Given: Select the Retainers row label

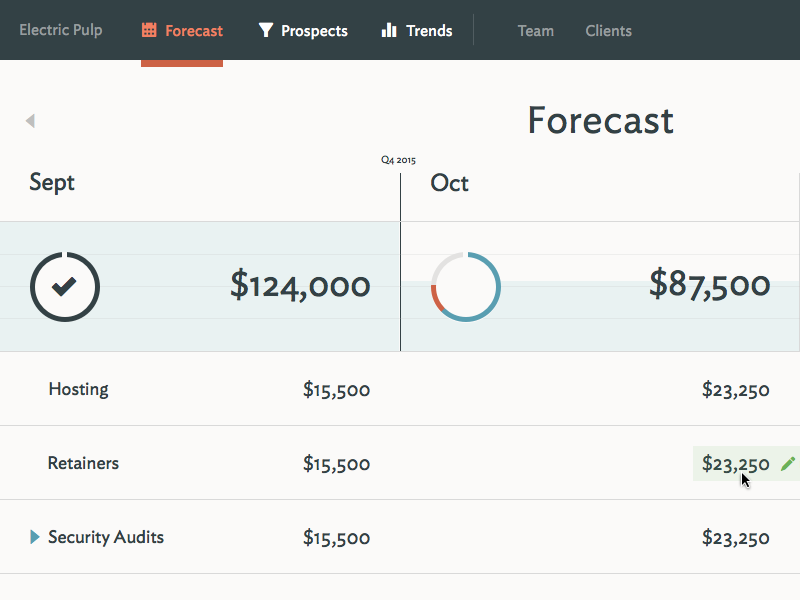Looking at the screenshot, I should point(83,463).
